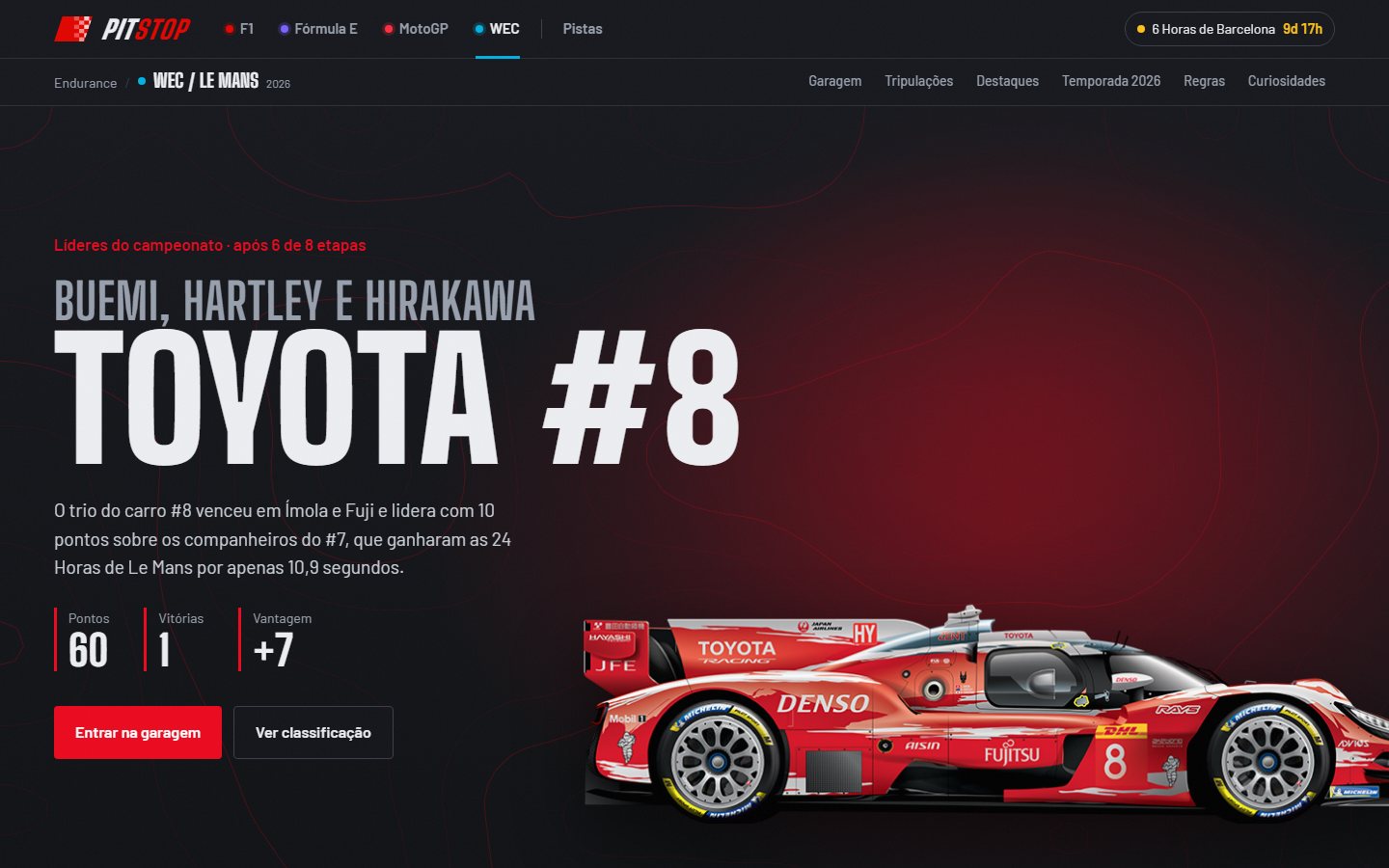This screenshot has height=868, width=1389.
Task: Open the Destaques tab
Action: (1007, 81)
